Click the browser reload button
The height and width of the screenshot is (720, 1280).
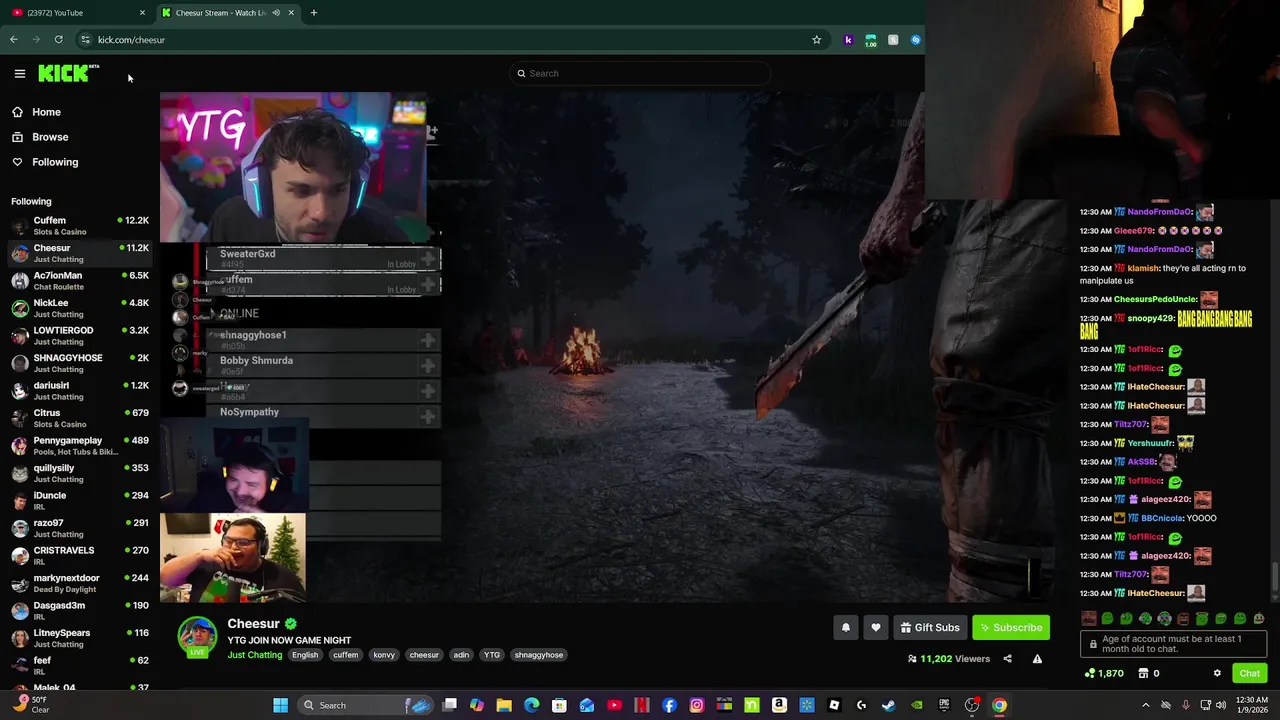(58, 39)
